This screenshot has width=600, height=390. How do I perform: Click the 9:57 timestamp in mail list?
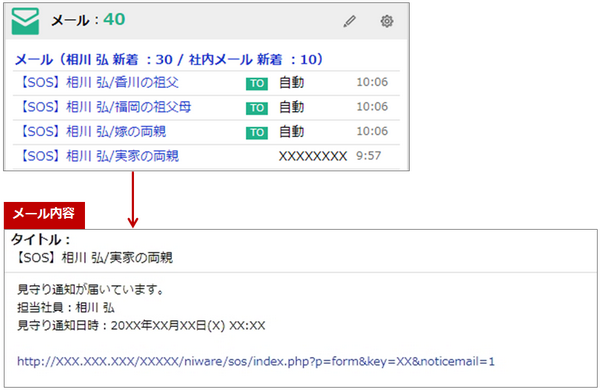click(x=368, y=156)
